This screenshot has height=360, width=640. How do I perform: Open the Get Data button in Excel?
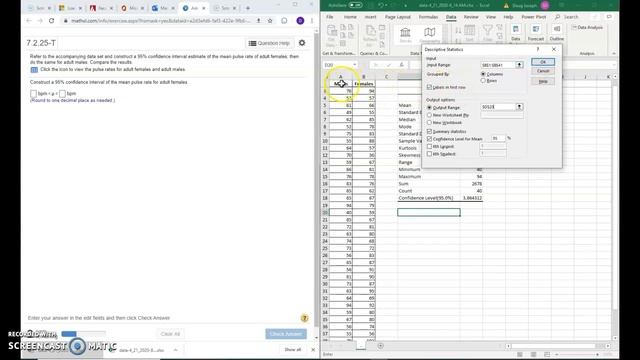pos(332,35)
